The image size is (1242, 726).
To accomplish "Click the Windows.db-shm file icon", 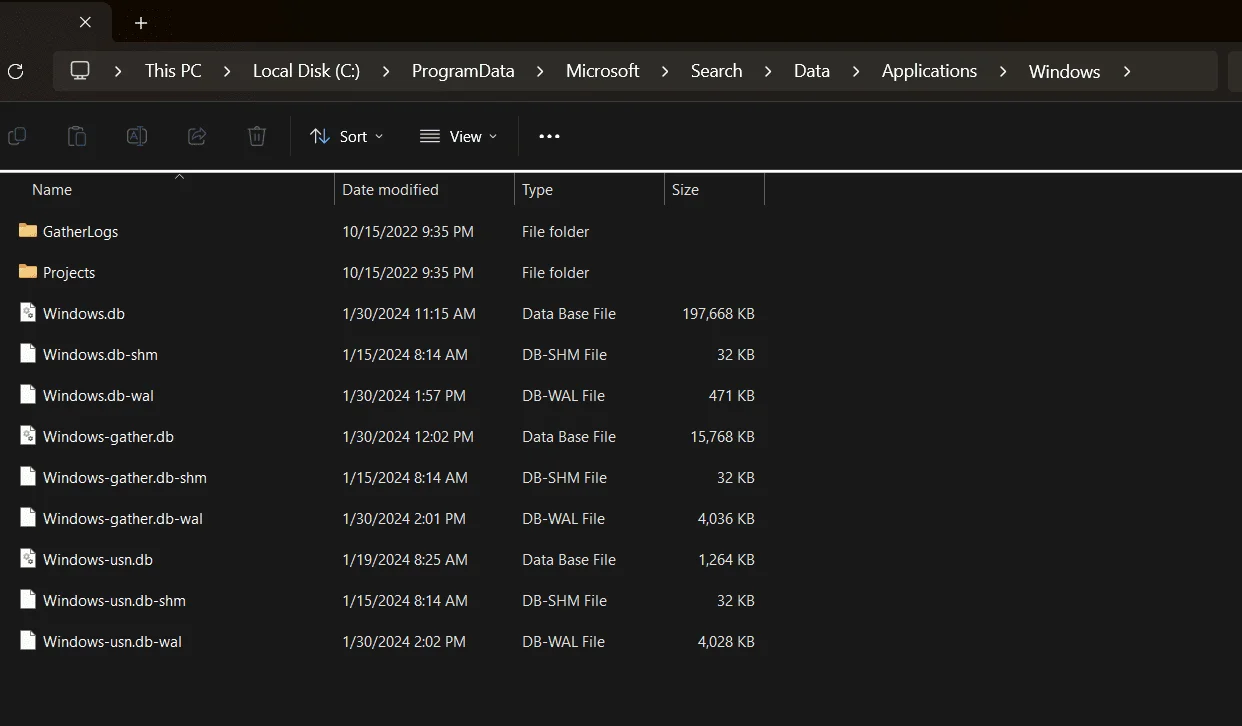I will point(28,353).
